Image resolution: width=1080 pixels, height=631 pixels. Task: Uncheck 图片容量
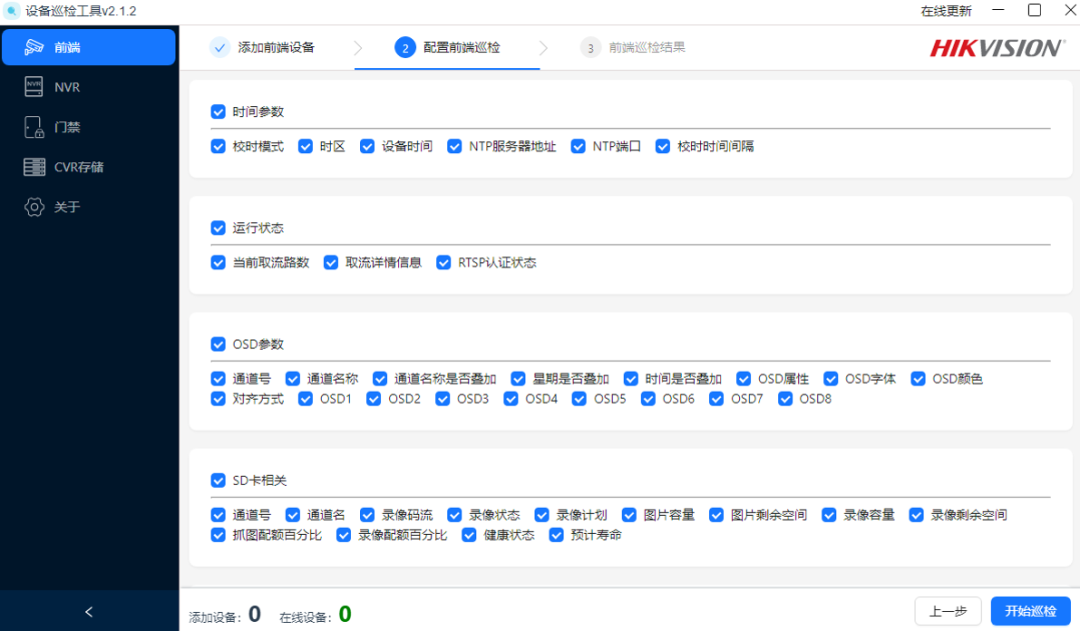(x=629, y=515)
